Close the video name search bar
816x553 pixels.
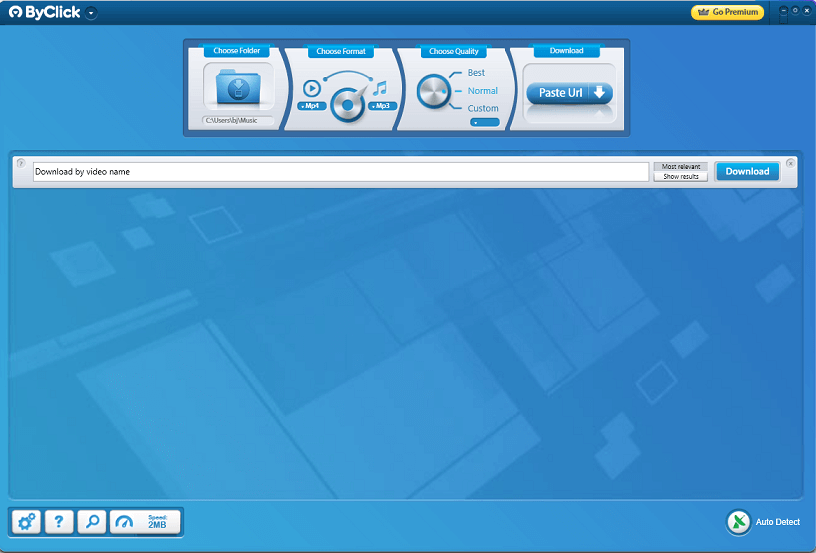coord(790,163)
